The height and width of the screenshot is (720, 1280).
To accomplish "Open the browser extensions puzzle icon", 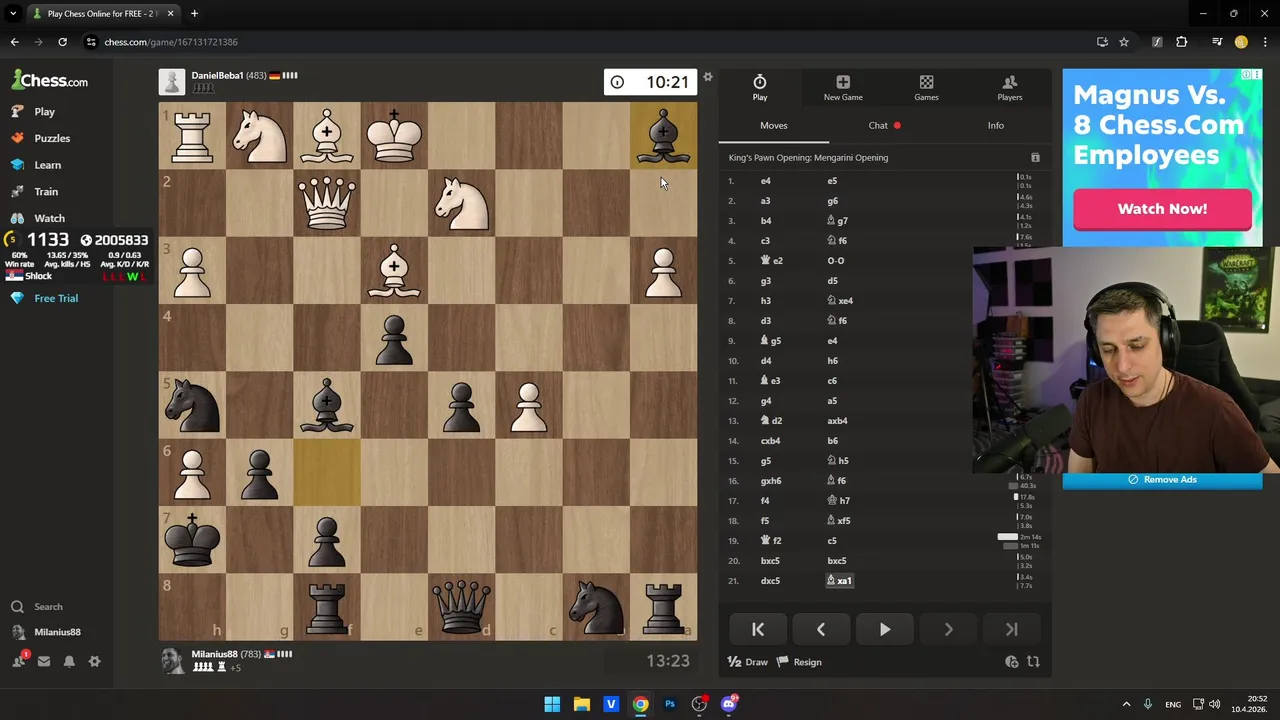I will click(x=1182, y=42).
